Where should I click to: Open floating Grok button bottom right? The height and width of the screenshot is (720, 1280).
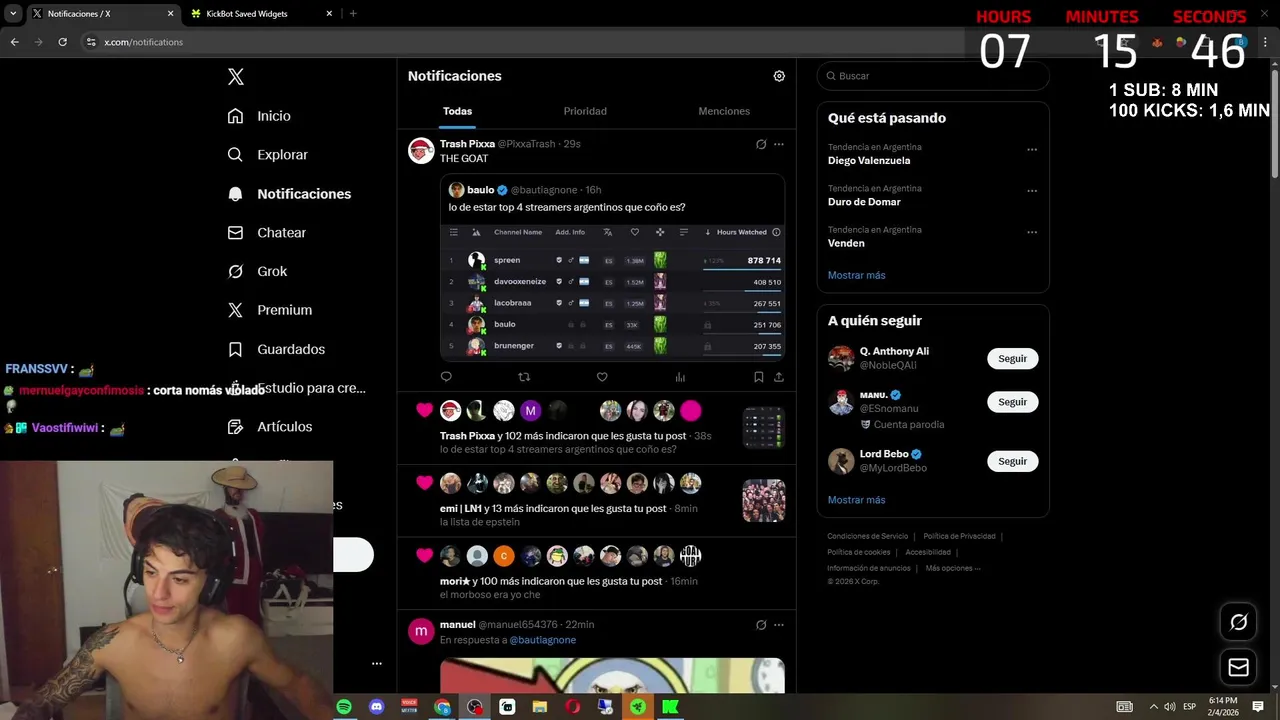click(1238, 622)
